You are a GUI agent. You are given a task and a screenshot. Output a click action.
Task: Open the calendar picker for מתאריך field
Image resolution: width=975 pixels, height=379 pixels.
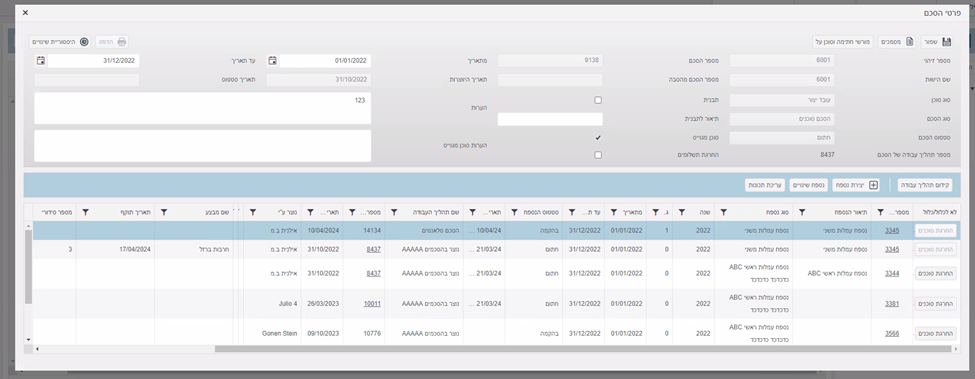point(272,61)
